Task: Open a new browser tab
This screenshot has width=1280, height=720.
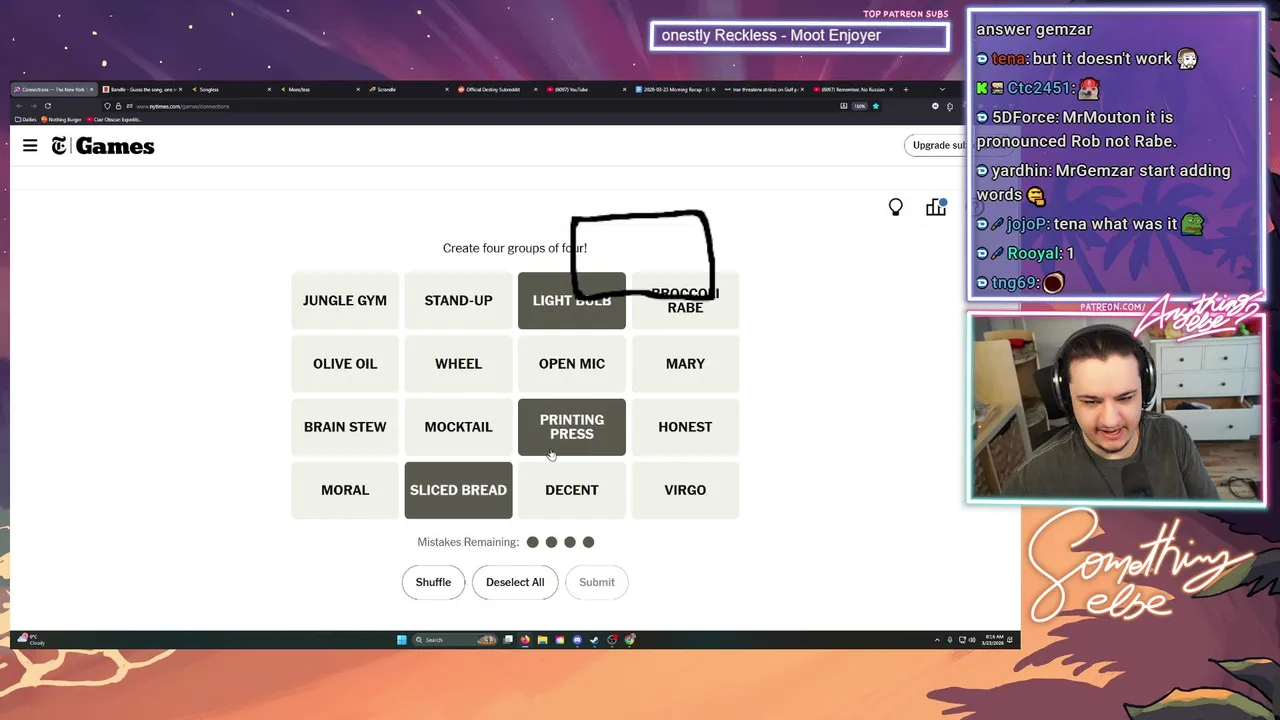Action: click(906, 90)
